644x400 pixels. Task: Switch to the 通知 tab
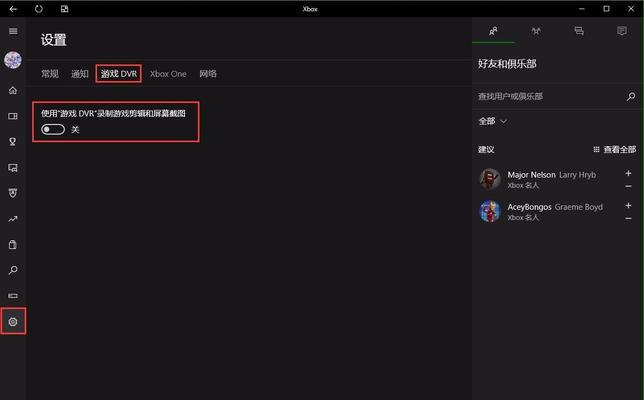tap(80, 74)
